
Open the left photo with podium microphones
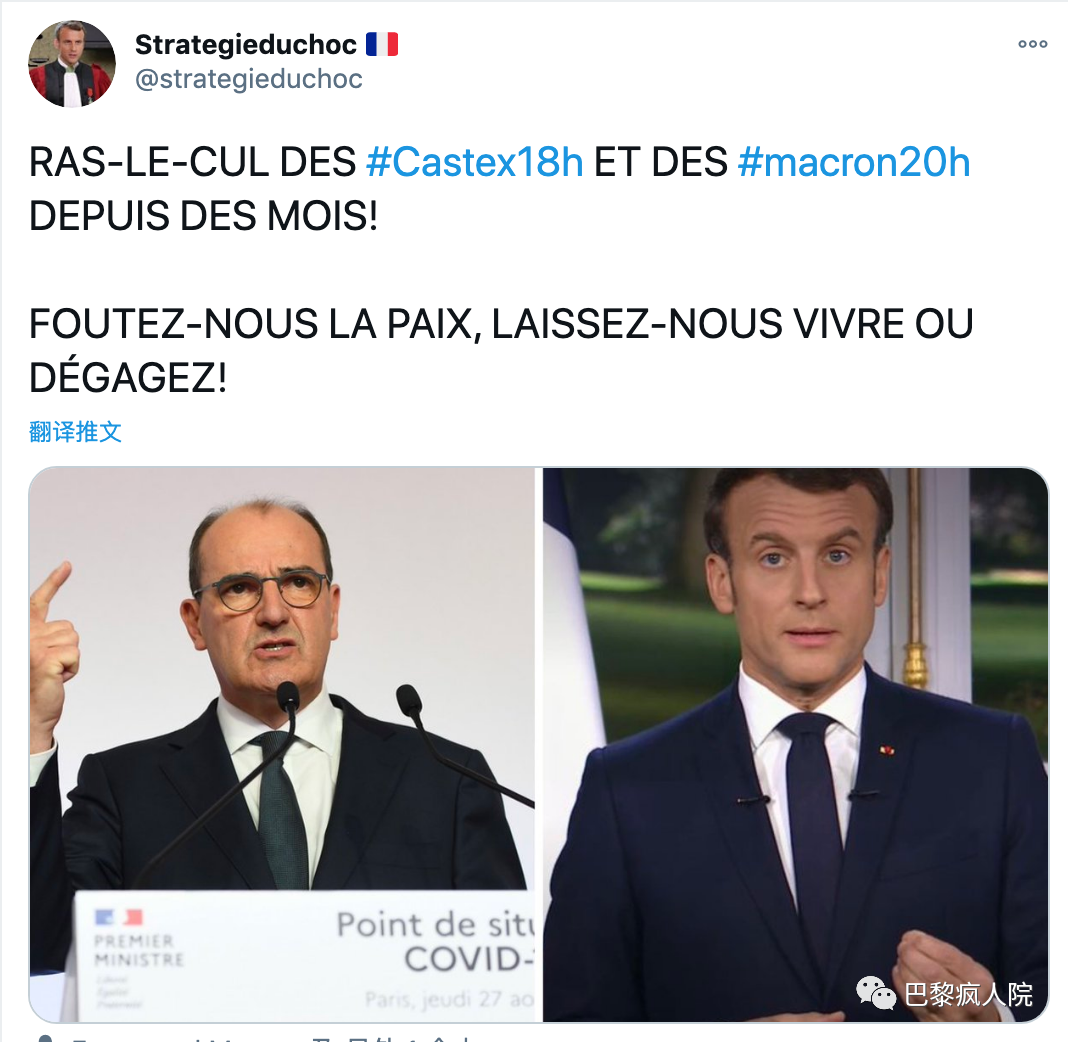pyautogui.click(x=282, y=744)
